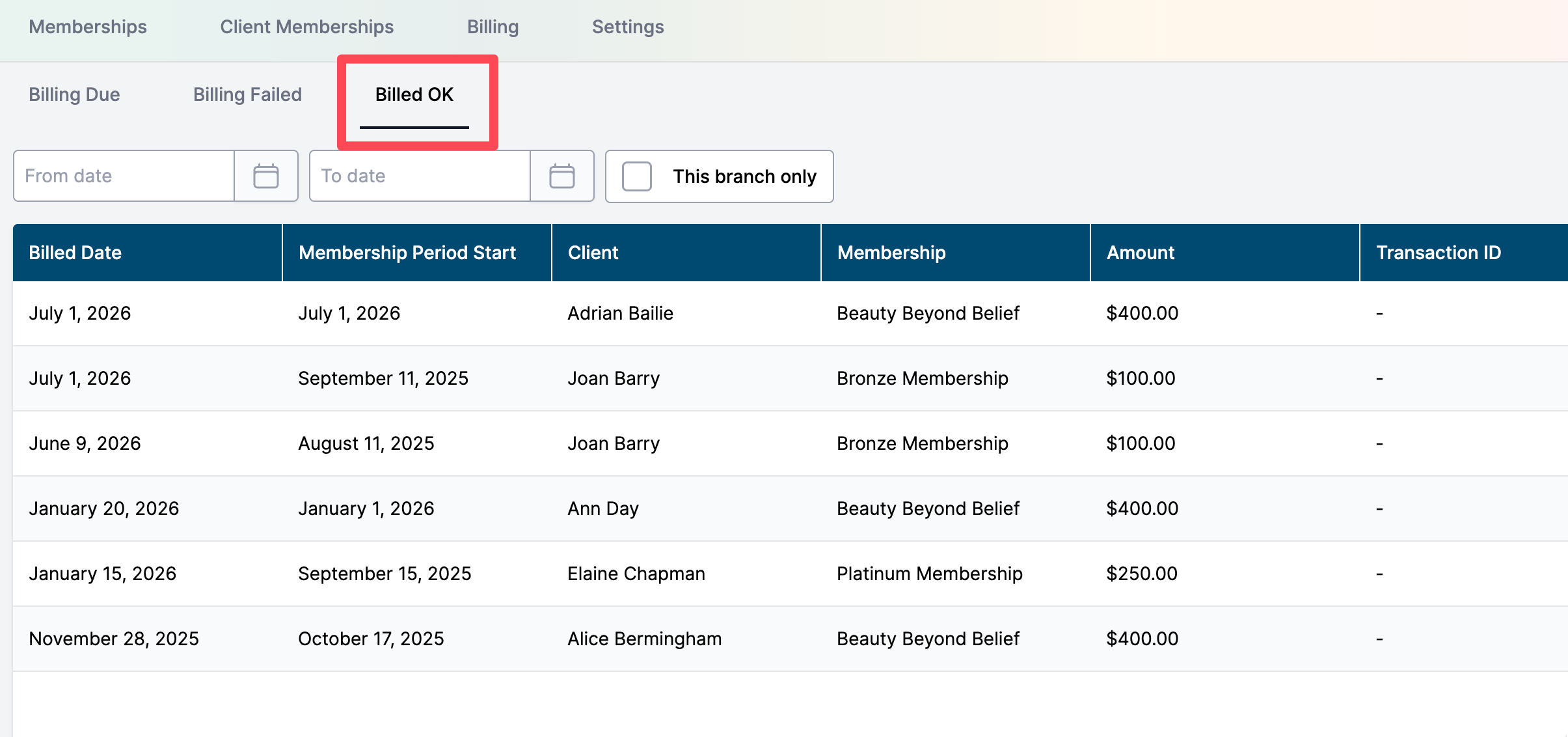Screen dimensions: 1568x737
Task: Select Joan Barry in the August 11, 2025 row
Action: (614, 443)
